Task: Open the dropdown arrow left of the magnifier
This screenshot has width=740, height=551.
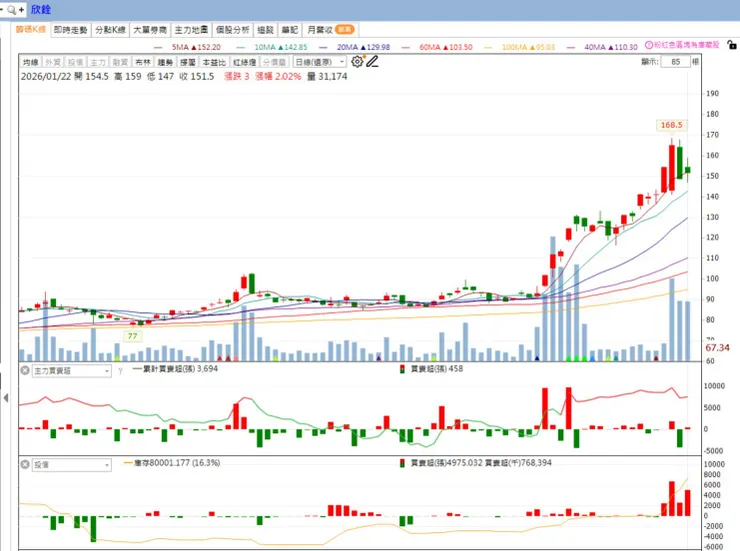Action: [x=2, y=9]
